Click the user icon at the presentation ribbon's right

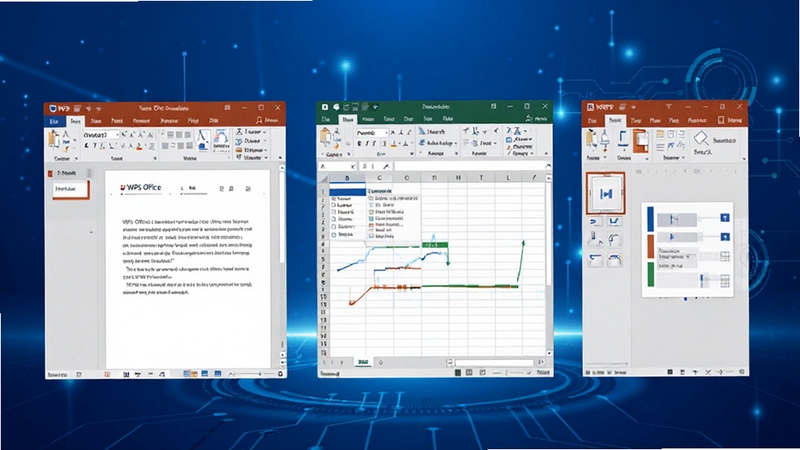click(x=721, y=120)
